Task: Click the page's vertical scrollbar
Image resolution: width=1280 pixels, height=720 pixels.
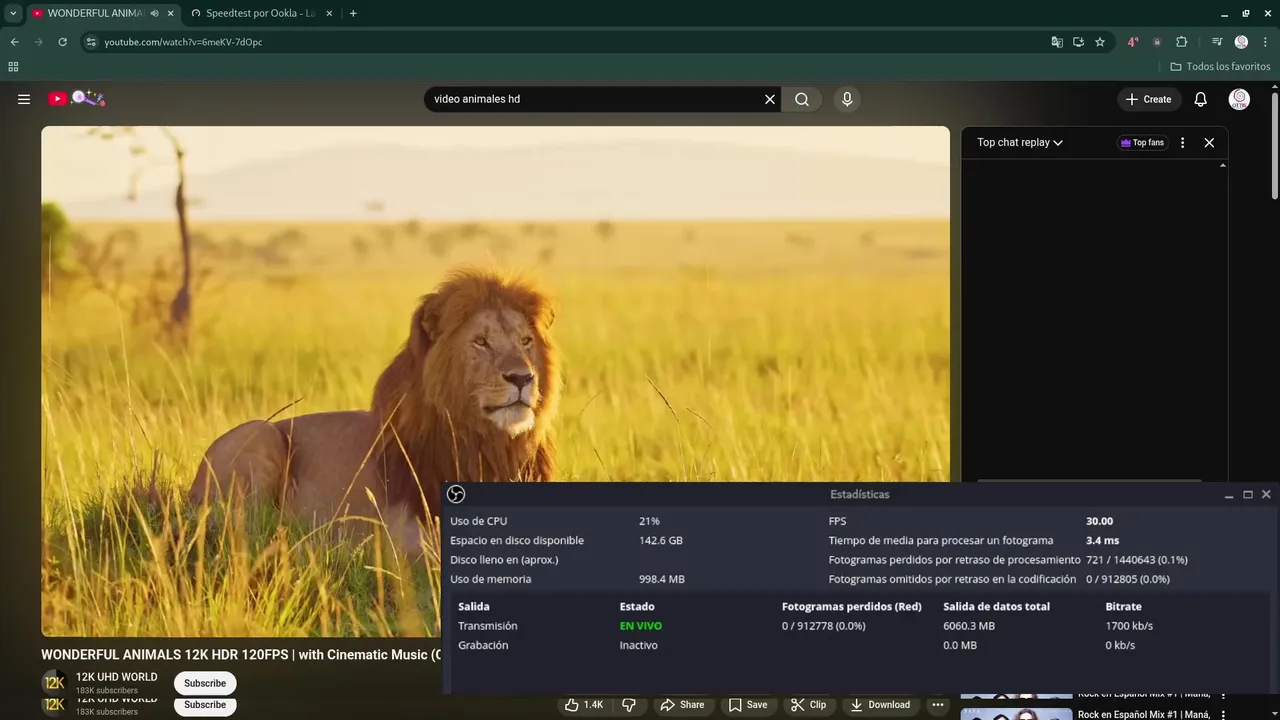Action: coord(1274,145)
